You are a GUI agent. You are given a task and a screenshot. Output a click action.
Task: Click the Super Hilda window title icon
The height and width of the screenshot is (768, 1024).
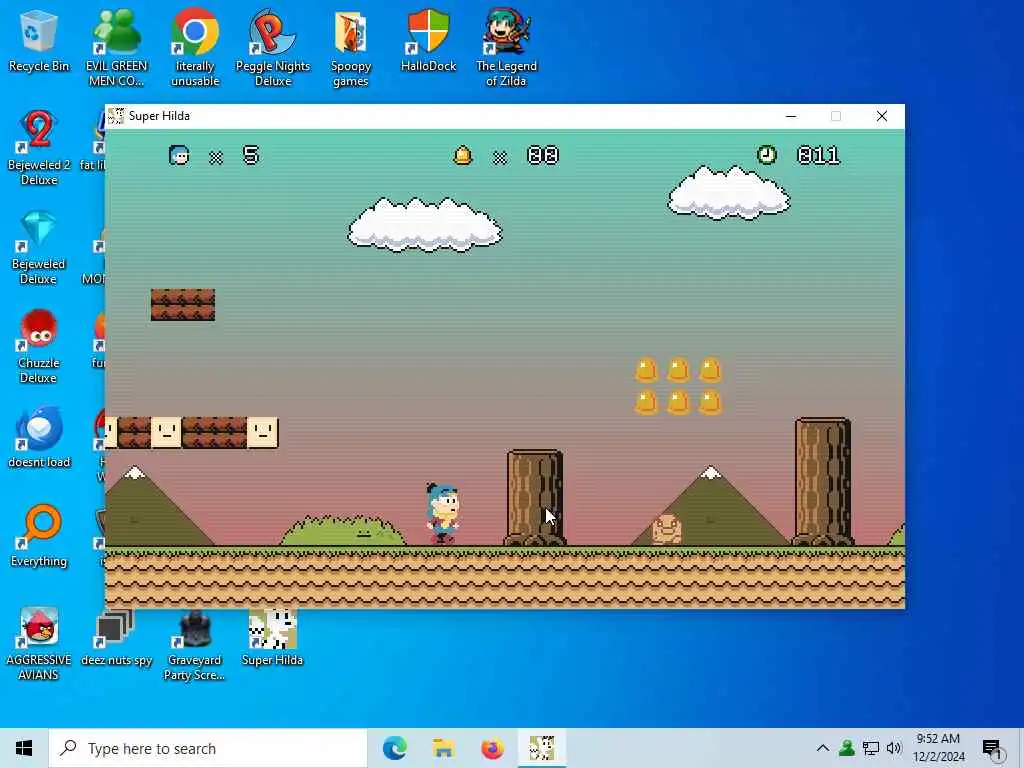pos(116,116)
